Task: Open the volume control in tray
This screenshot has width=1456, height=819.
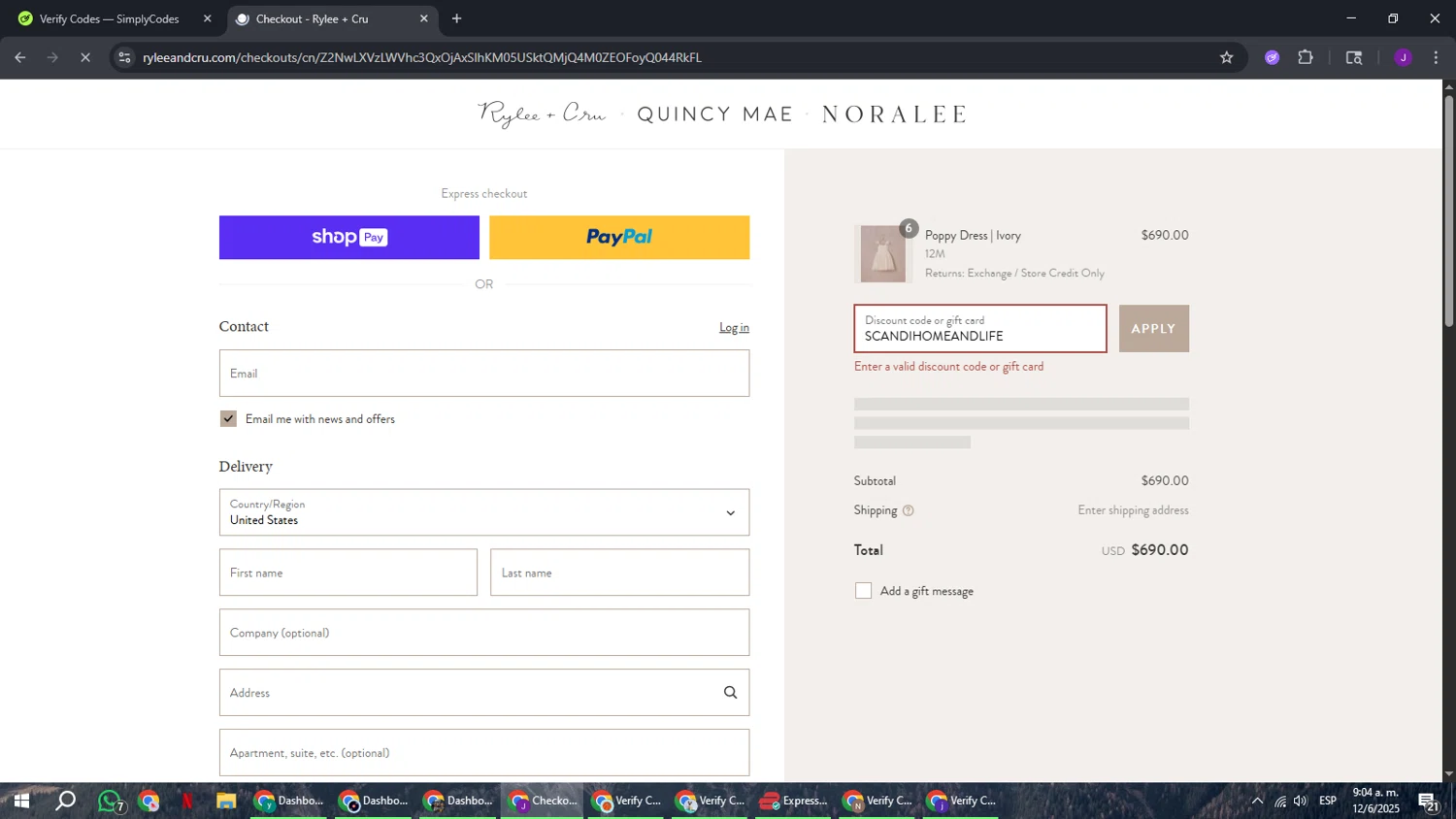Action: pyautogui.click(x=1301, y=802)
